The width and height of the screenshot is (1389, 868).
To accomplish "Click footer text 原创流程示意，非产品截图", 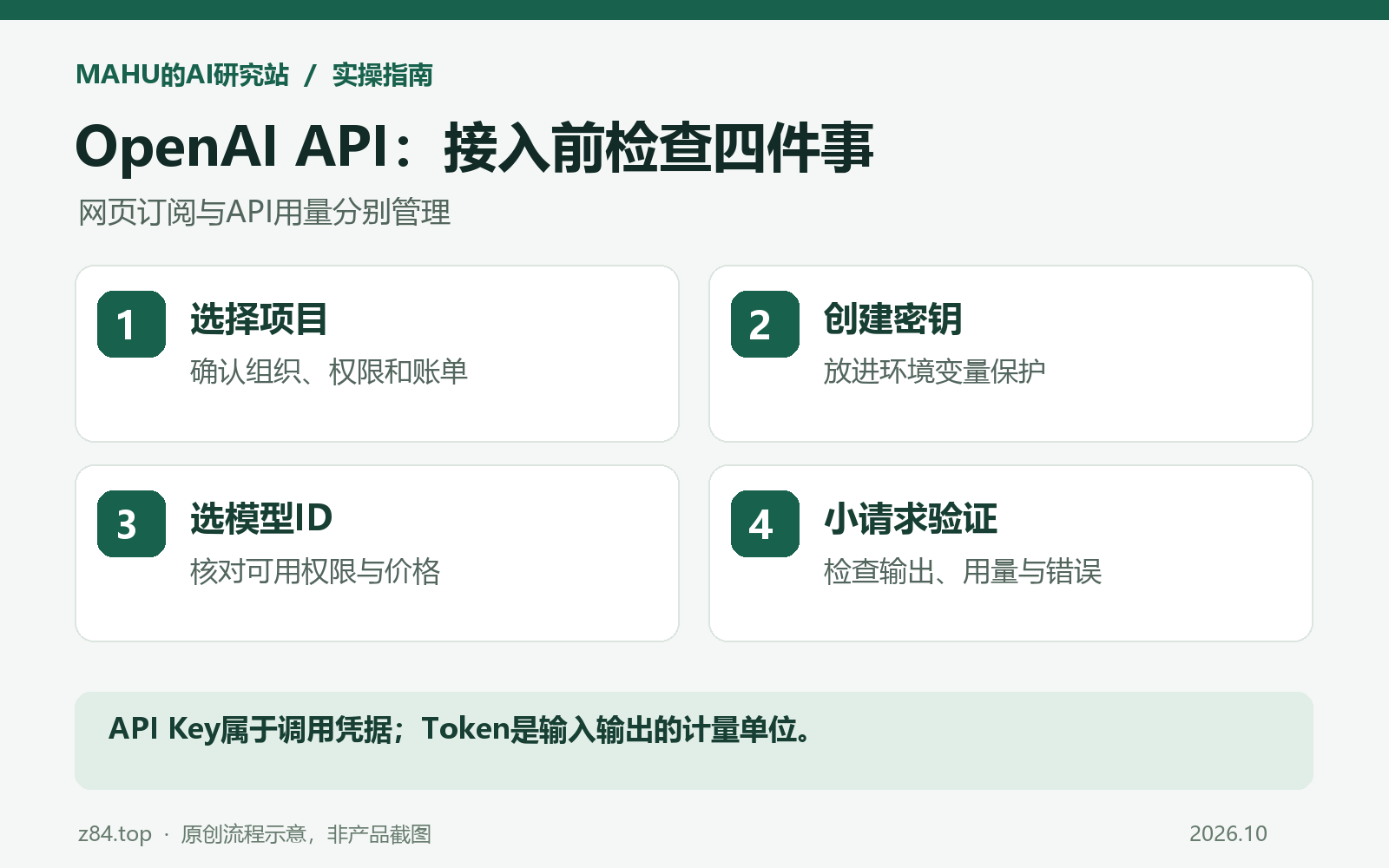I will [306, 833].
